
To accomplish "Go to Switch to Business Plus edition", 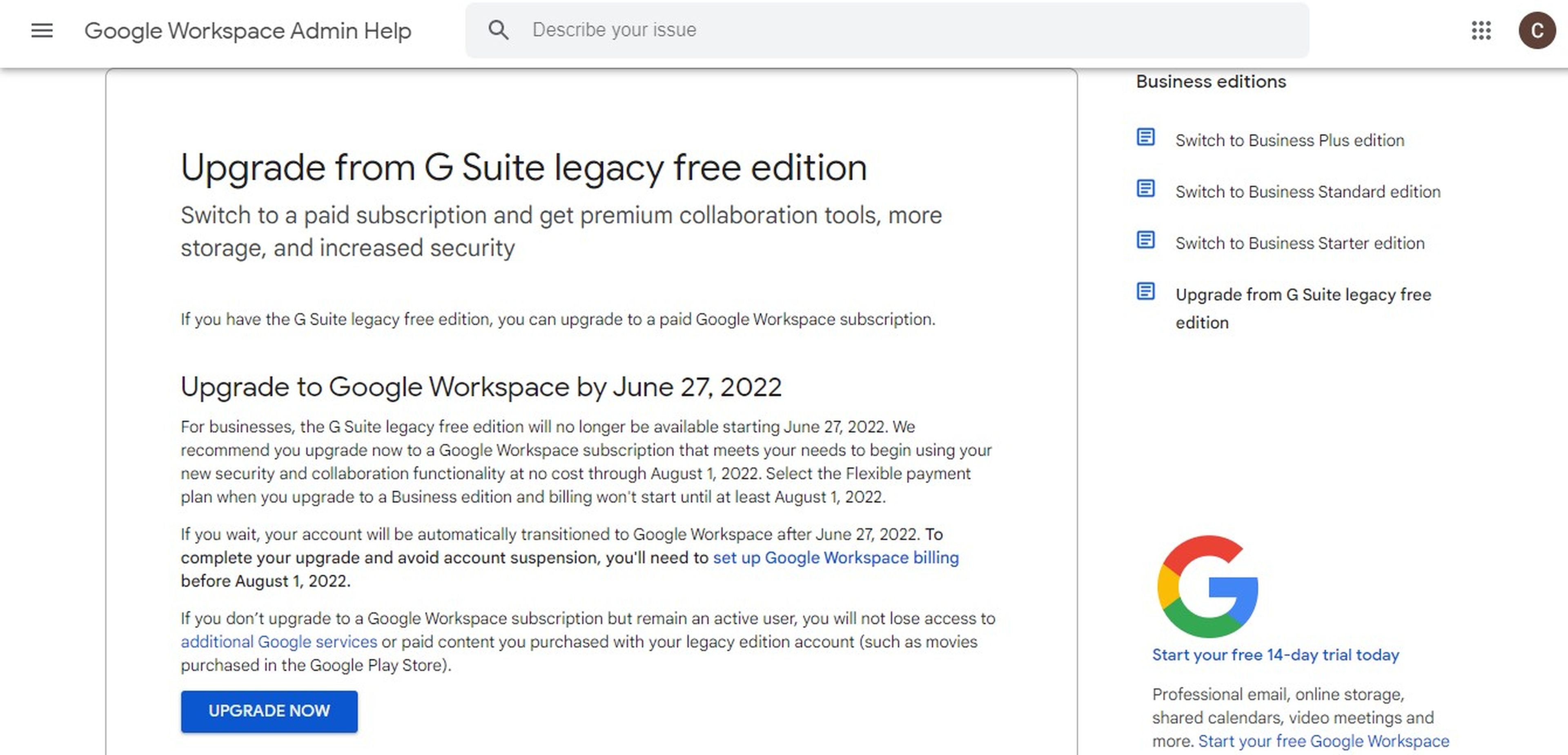I will tap(1289, 140).
